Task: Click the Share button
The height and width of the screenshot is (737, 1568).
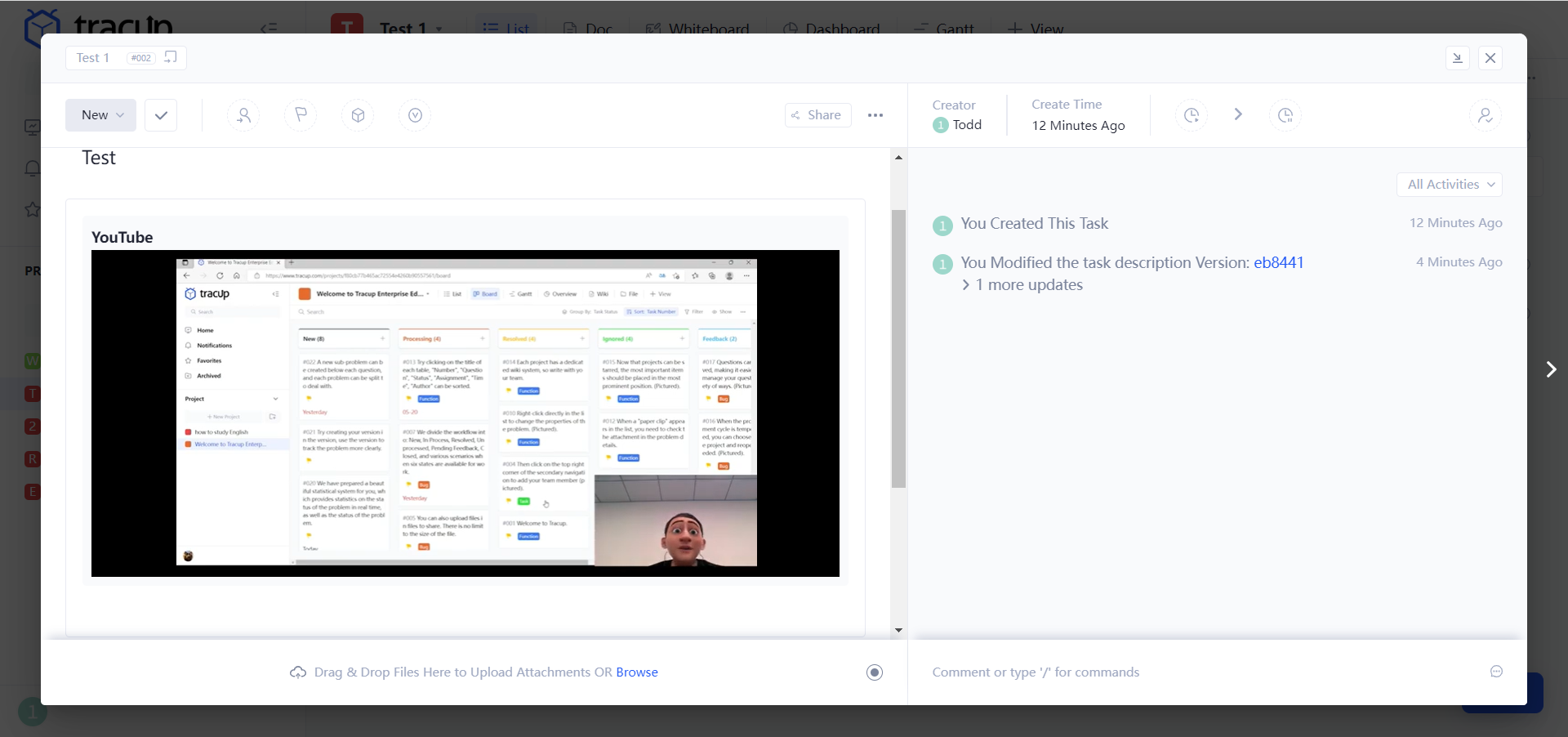Action: [x=817, y=115]
